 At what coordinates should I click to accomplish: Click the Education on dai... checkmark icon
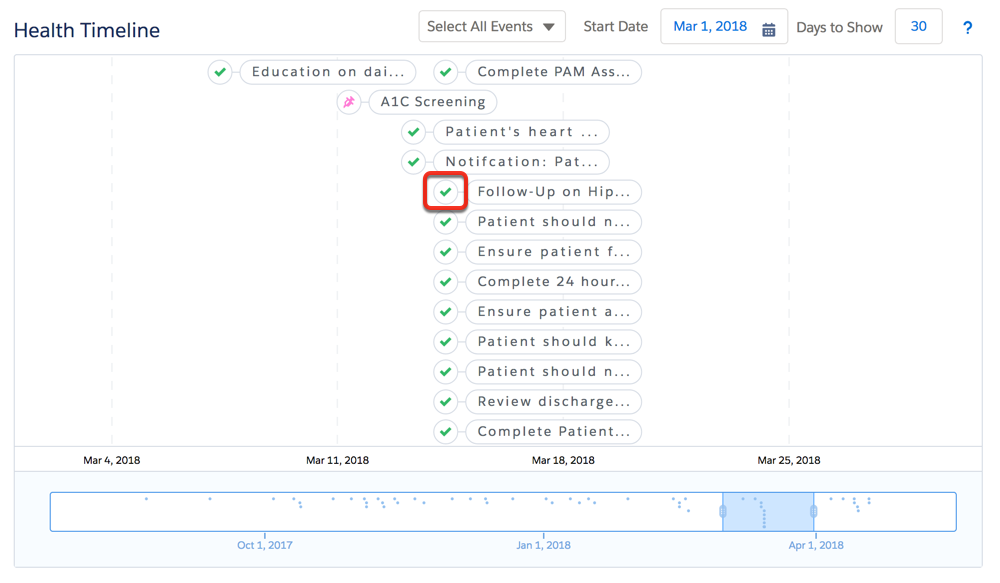point(220,72)
